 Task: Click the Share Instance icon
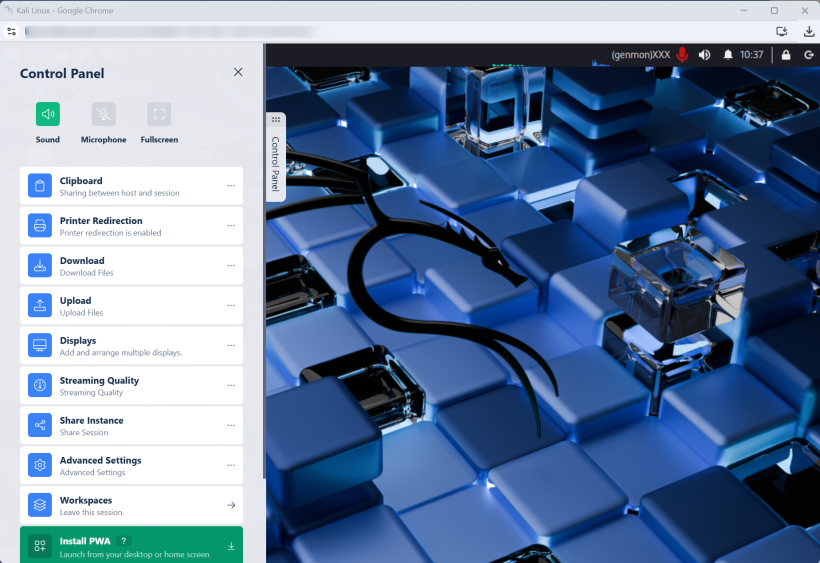tap(40, 426)
